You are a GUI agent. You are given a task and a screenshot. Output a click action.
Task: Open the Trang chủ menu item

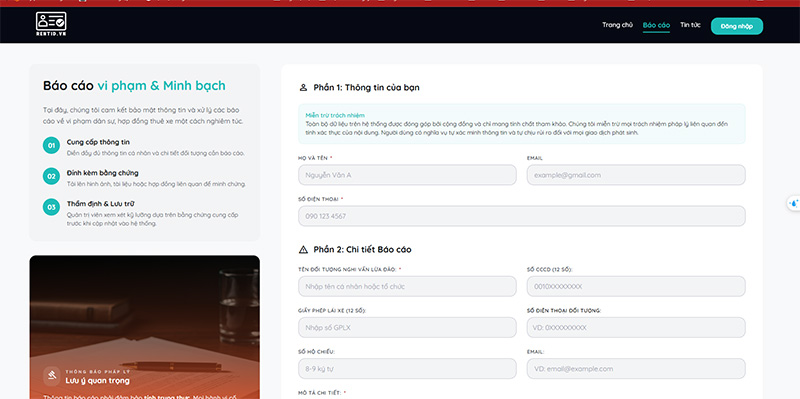point(617,24)
